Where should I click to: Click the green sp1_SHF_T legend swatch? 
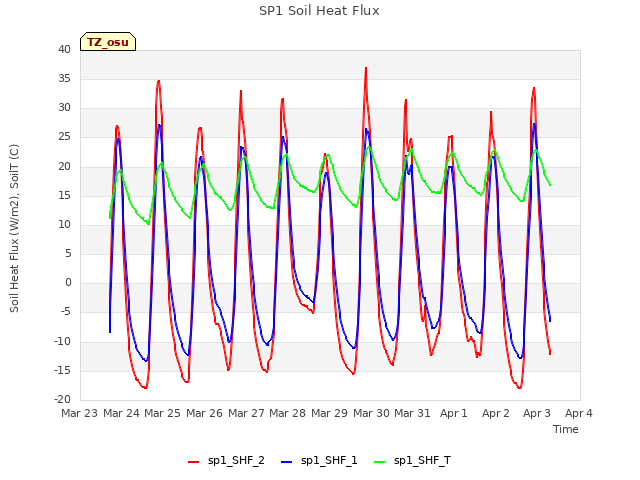click(x=380, y=462)
